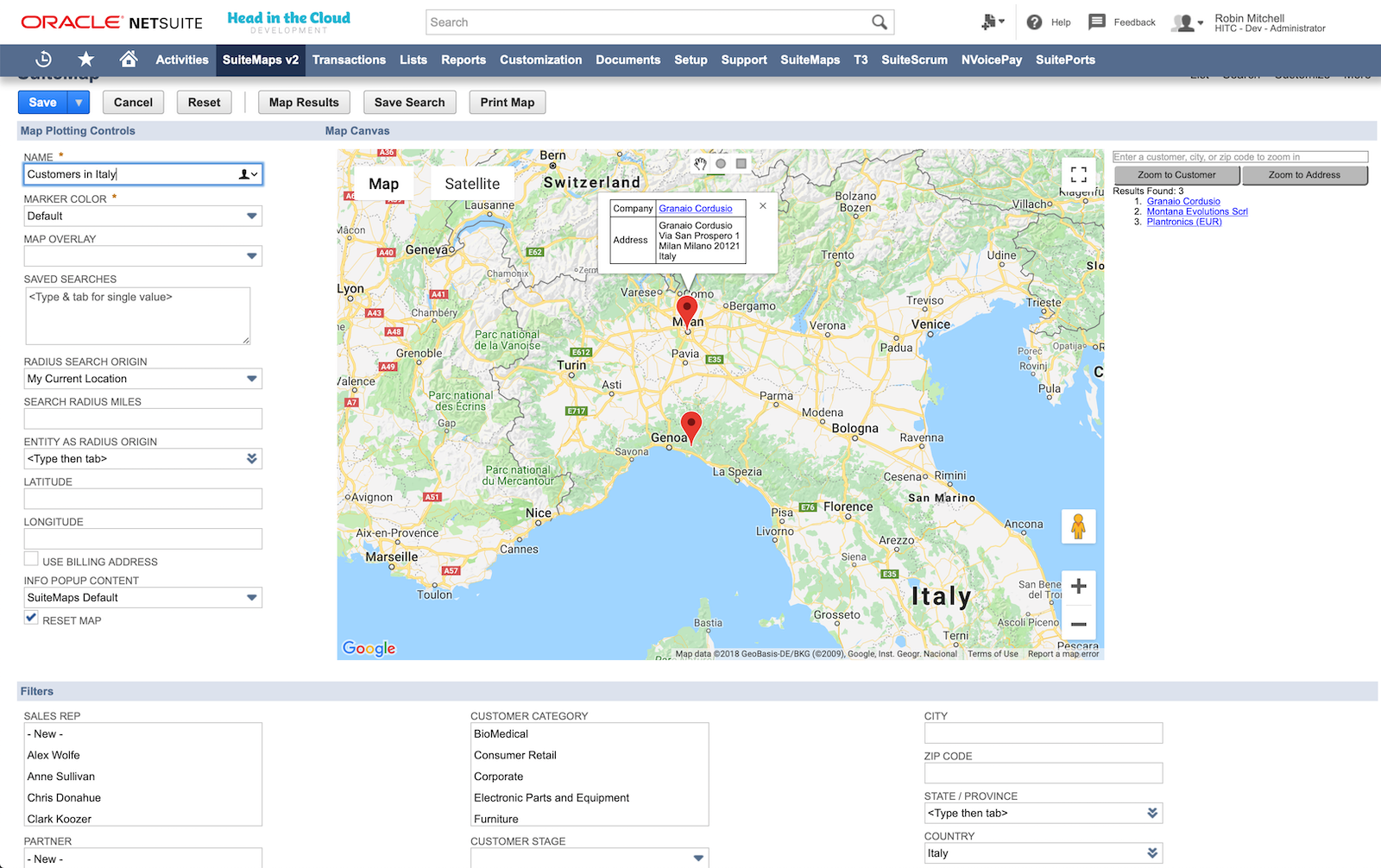
Task: Click the Street View pegman icon
Action: point(1078,526)
